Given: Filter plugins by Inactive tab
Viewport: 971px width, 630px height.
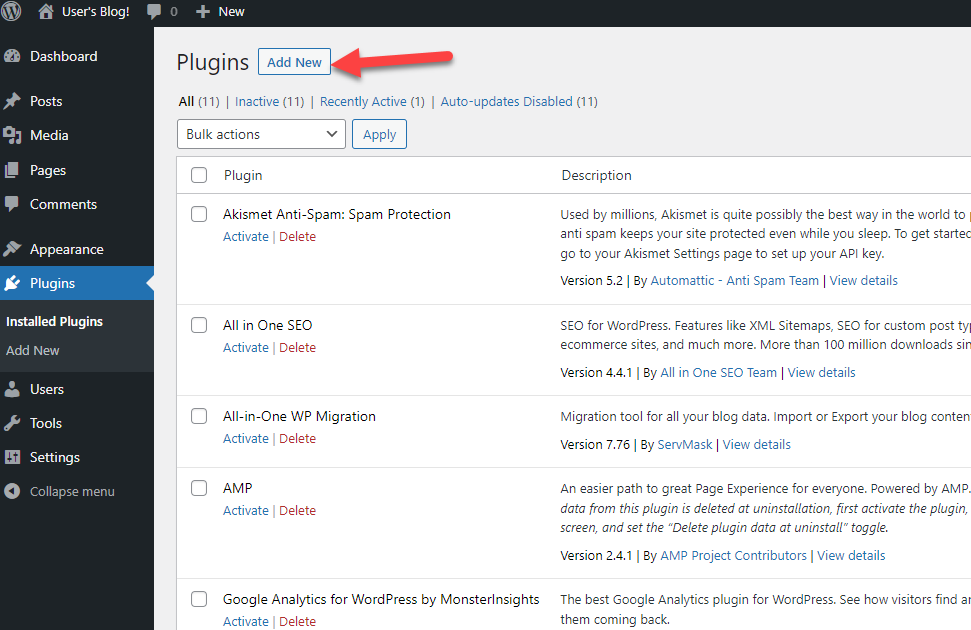Looking at the screenshot, I should 256,101.
